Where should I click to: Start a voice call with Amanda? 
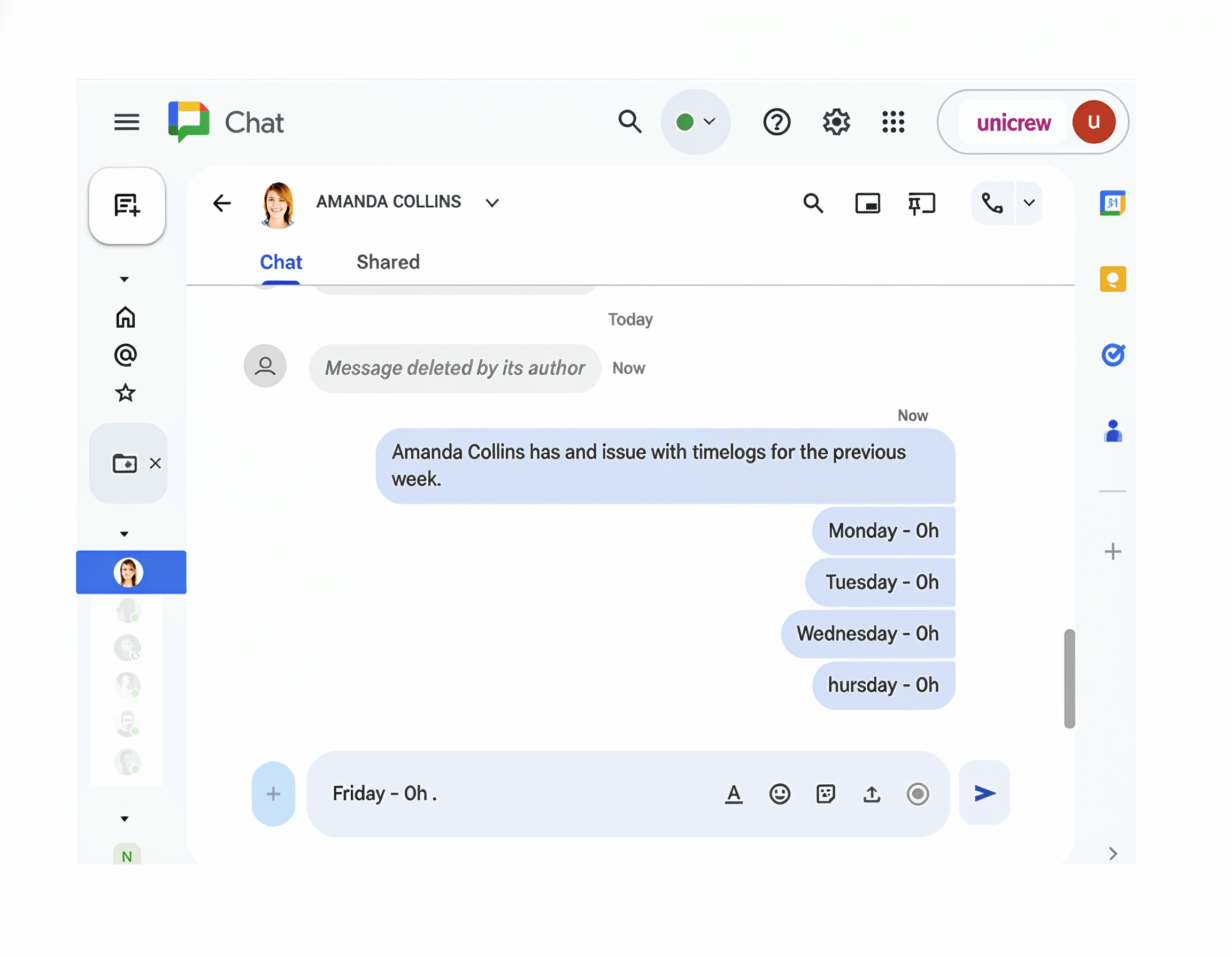(x=993, y=204)
